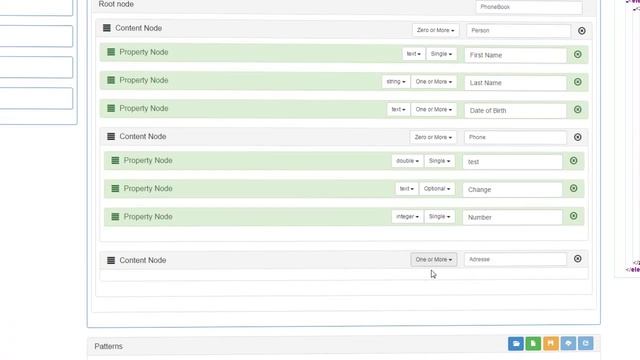This screenshot has width=640, height=360.
Task: Save pattern with the orange disk icon
Action: pyautogui.click(x=551, y=344)
